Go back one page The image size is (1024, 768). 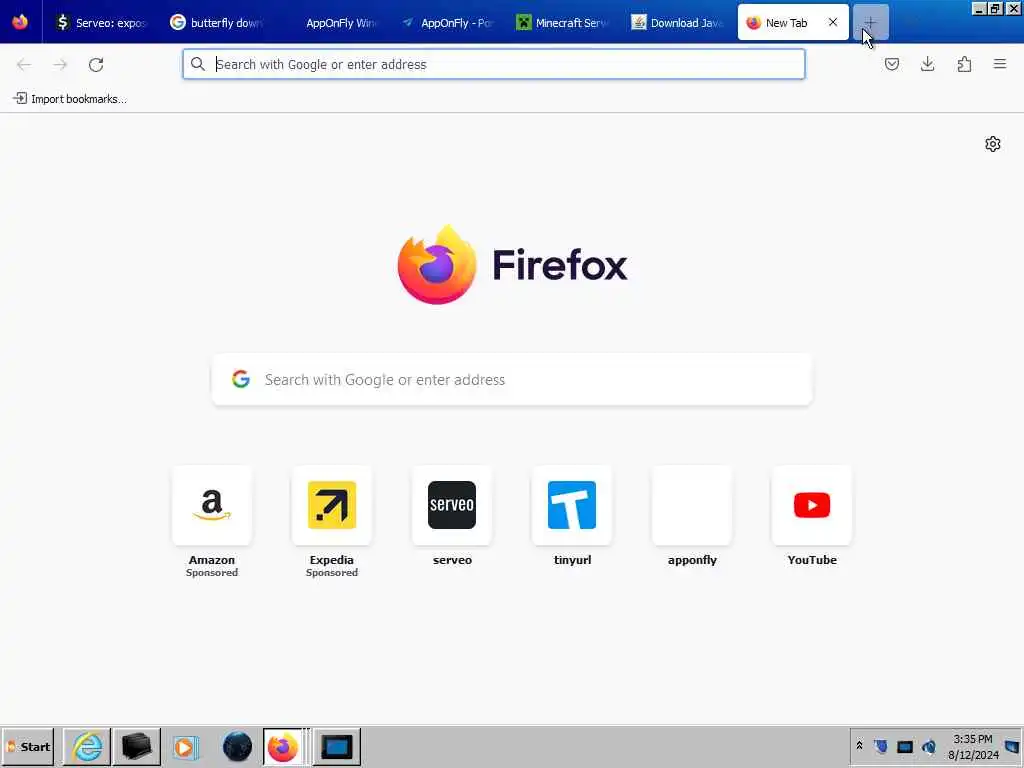24,64
